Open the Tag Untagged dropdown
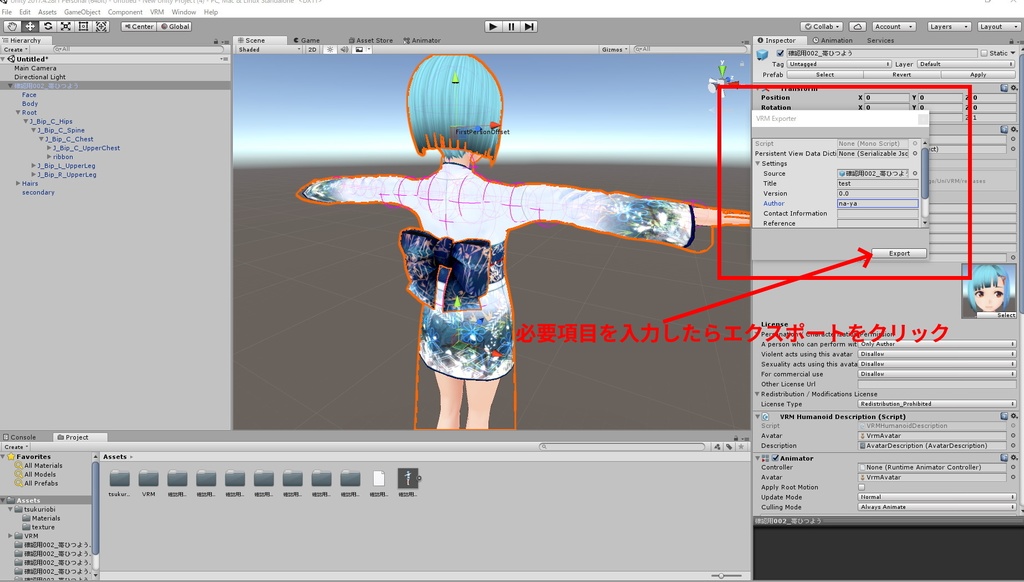This screenshot has width=1024, height=582. 839,64
